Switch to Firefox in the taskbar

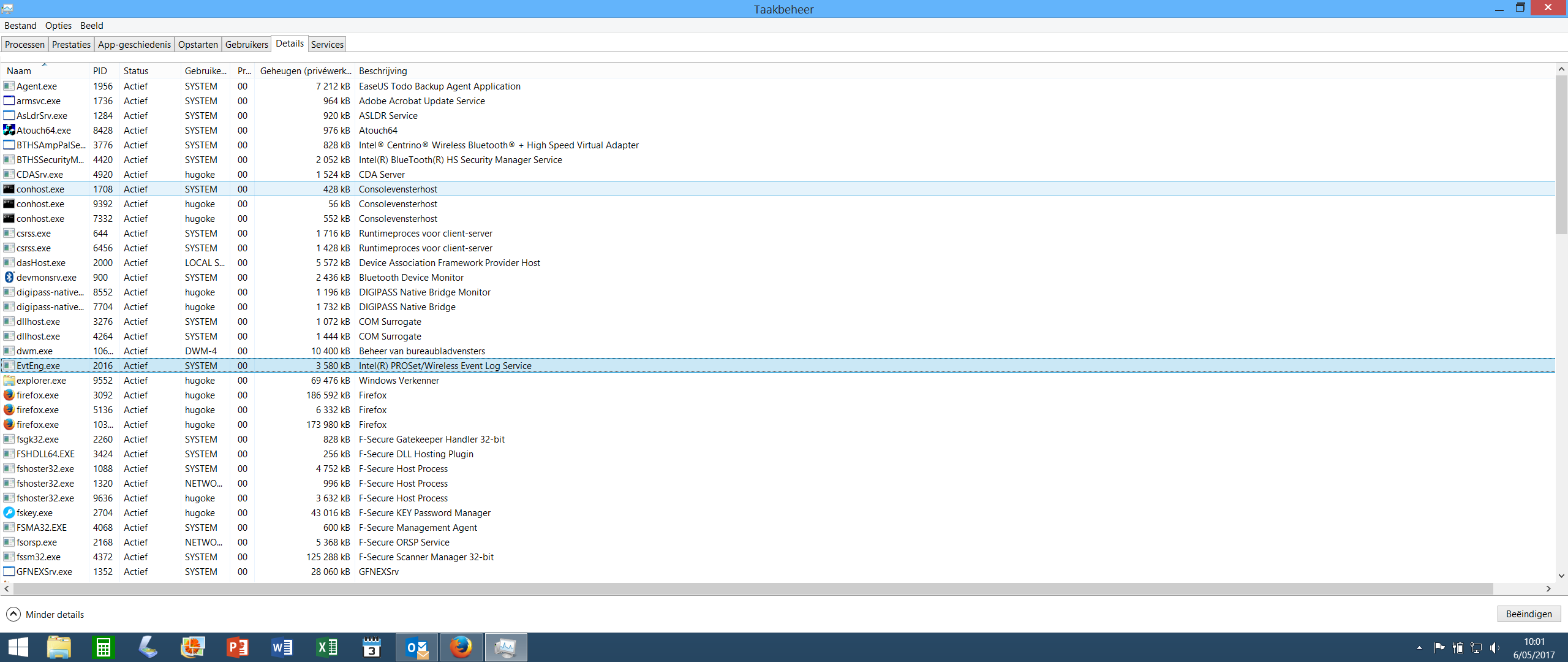click(461, 647)
